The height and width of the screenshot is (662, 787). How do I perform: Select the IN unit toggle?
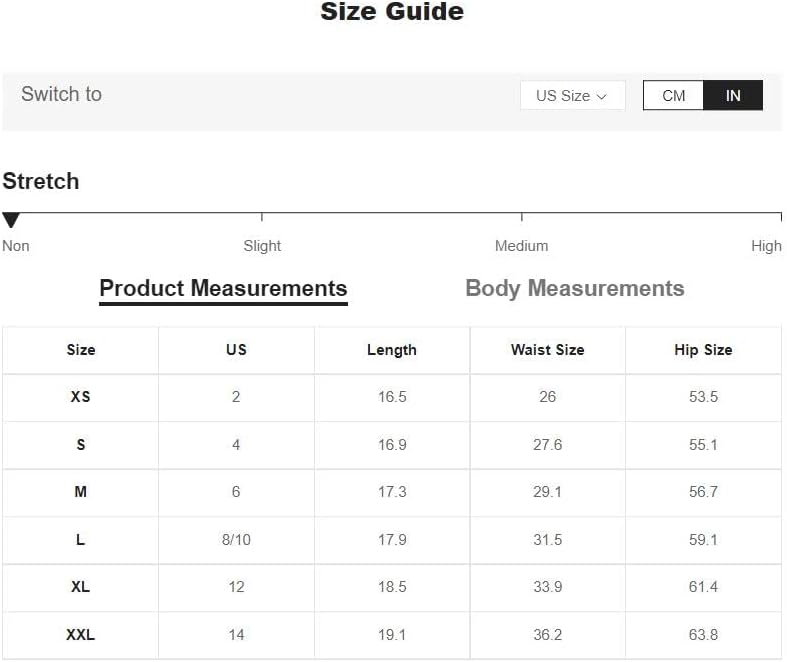click(733, 95)
